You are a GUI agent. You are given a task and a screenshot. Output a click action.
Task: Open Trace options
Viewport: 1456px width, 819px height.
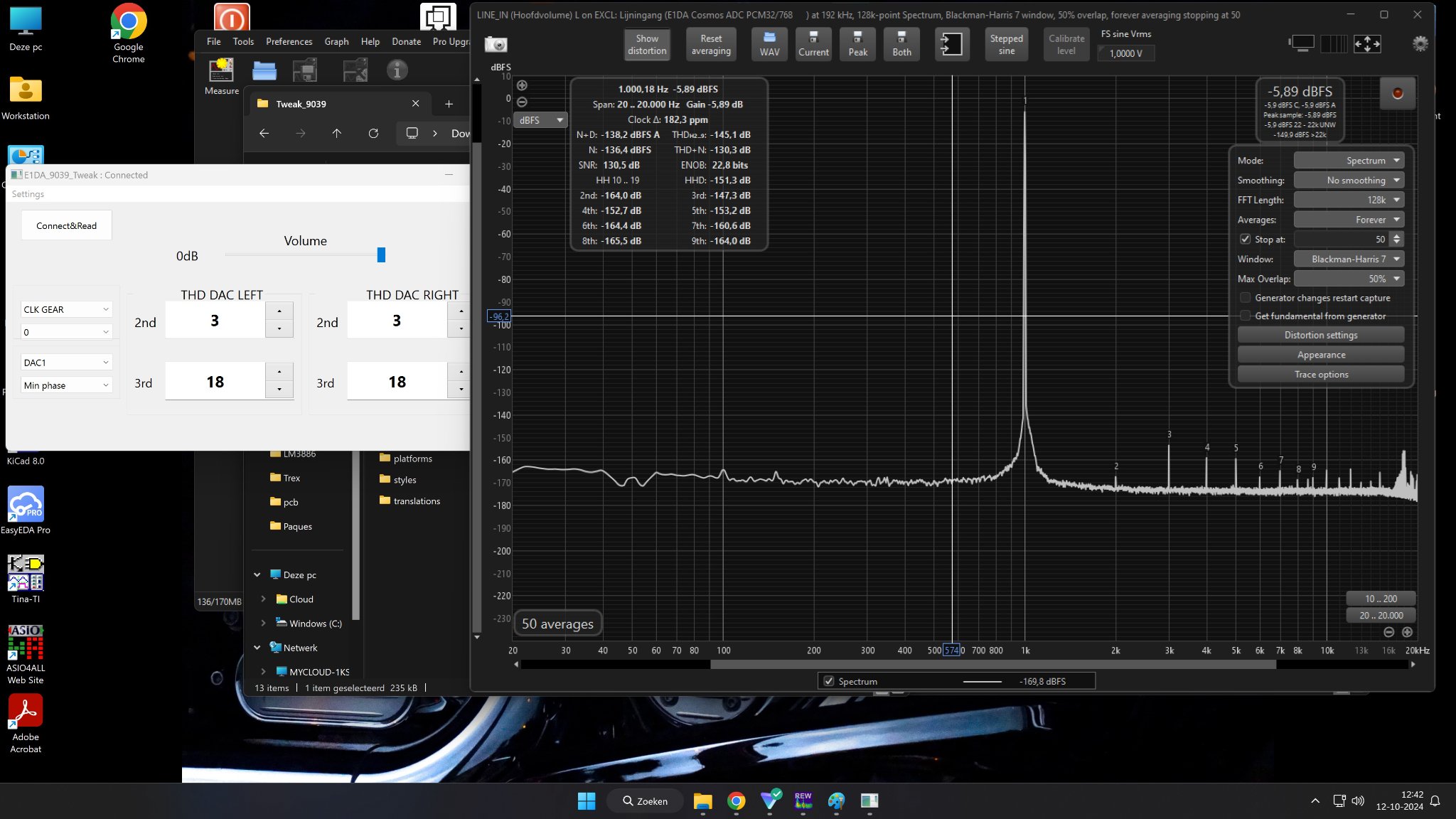[x=1321, y=375]
